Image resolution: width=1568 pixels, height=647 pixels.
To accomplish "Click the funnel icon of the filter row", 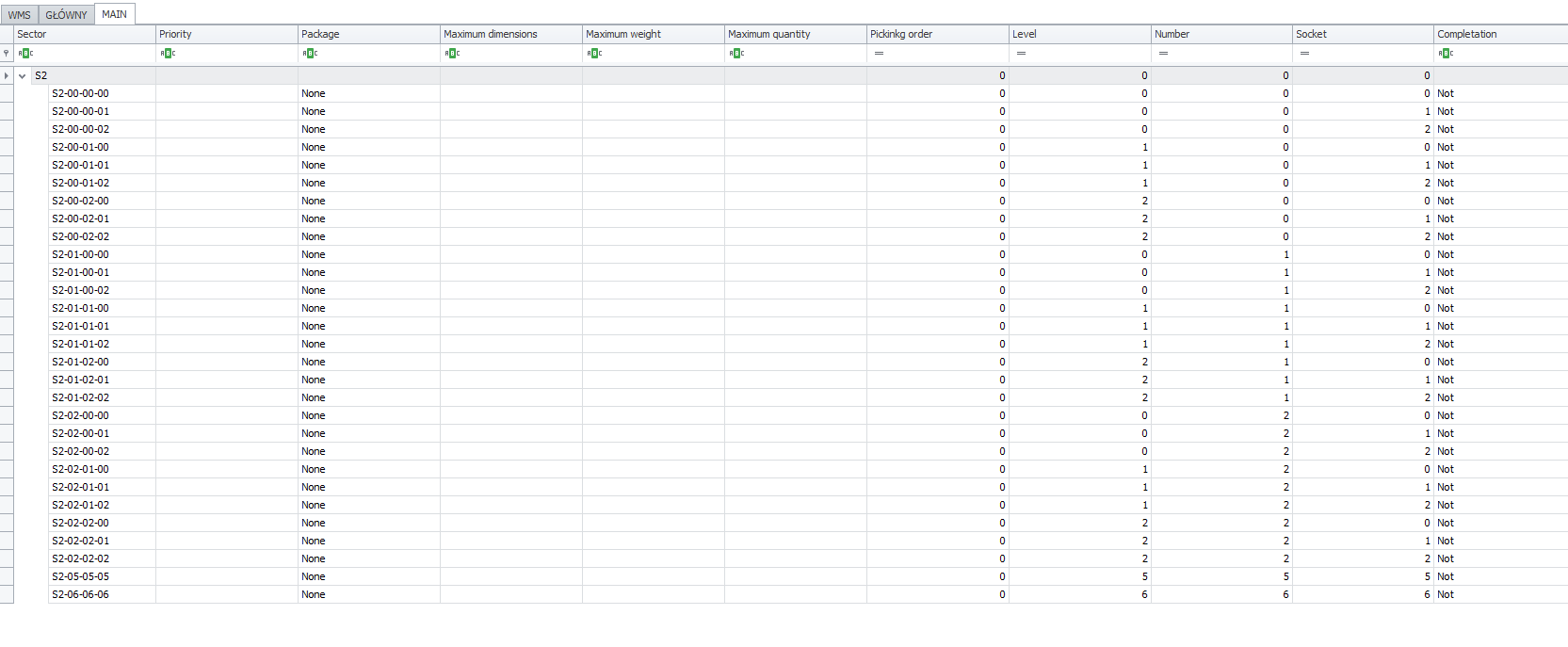I will [7, 54].
